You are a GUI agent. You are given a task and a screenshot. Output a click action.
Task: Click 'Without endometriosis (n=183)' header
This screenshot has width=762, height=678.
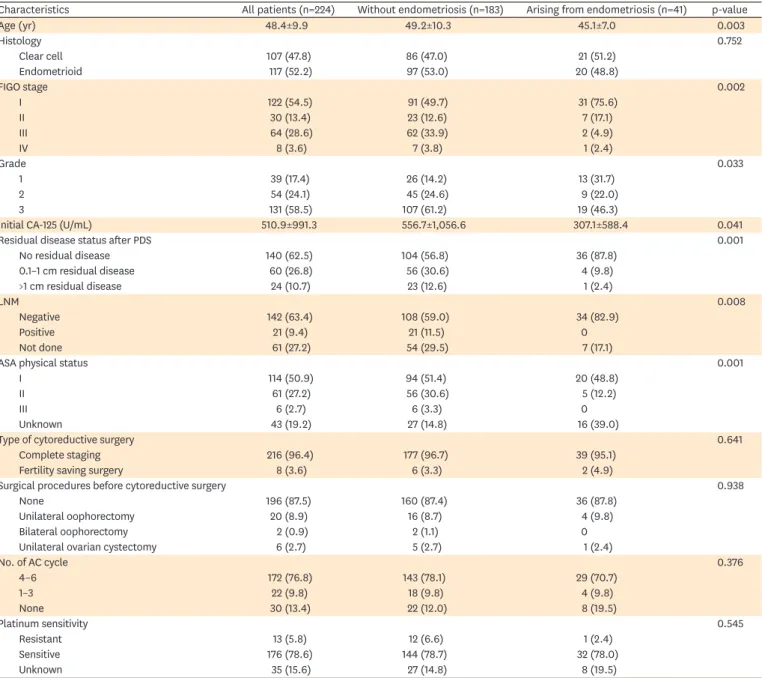(x=430, y=10)
